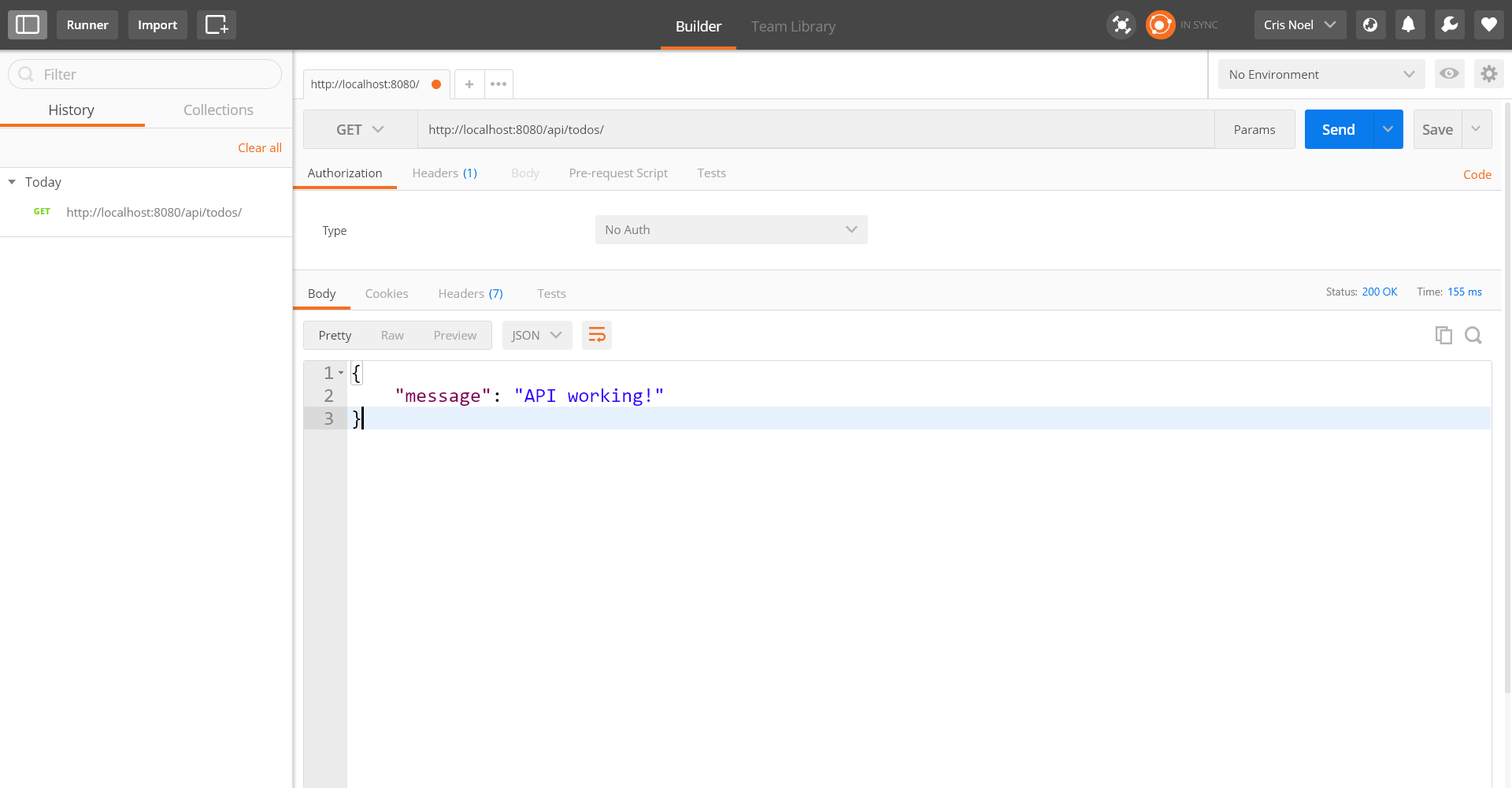Click the unsaved orange dot on request tab

click(436, 84)
